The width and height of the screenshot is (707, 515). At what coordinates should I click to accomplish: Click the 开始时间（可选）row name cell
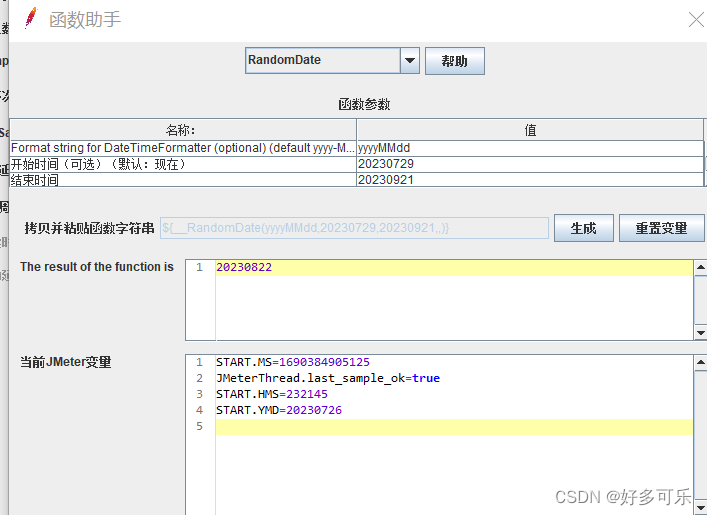coord(183,164)
